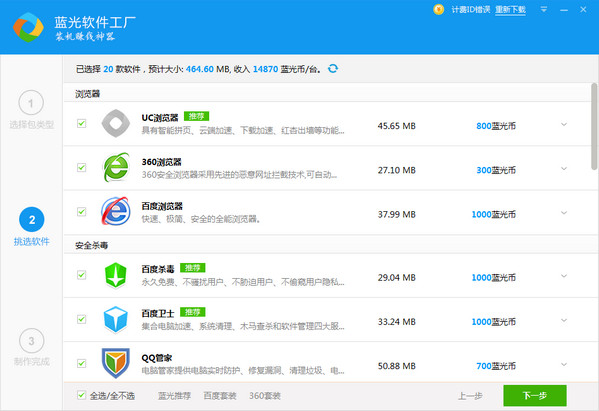599x411 pixels.
Task: Click the UC浏览器 app icon
Action: point(116,123)
